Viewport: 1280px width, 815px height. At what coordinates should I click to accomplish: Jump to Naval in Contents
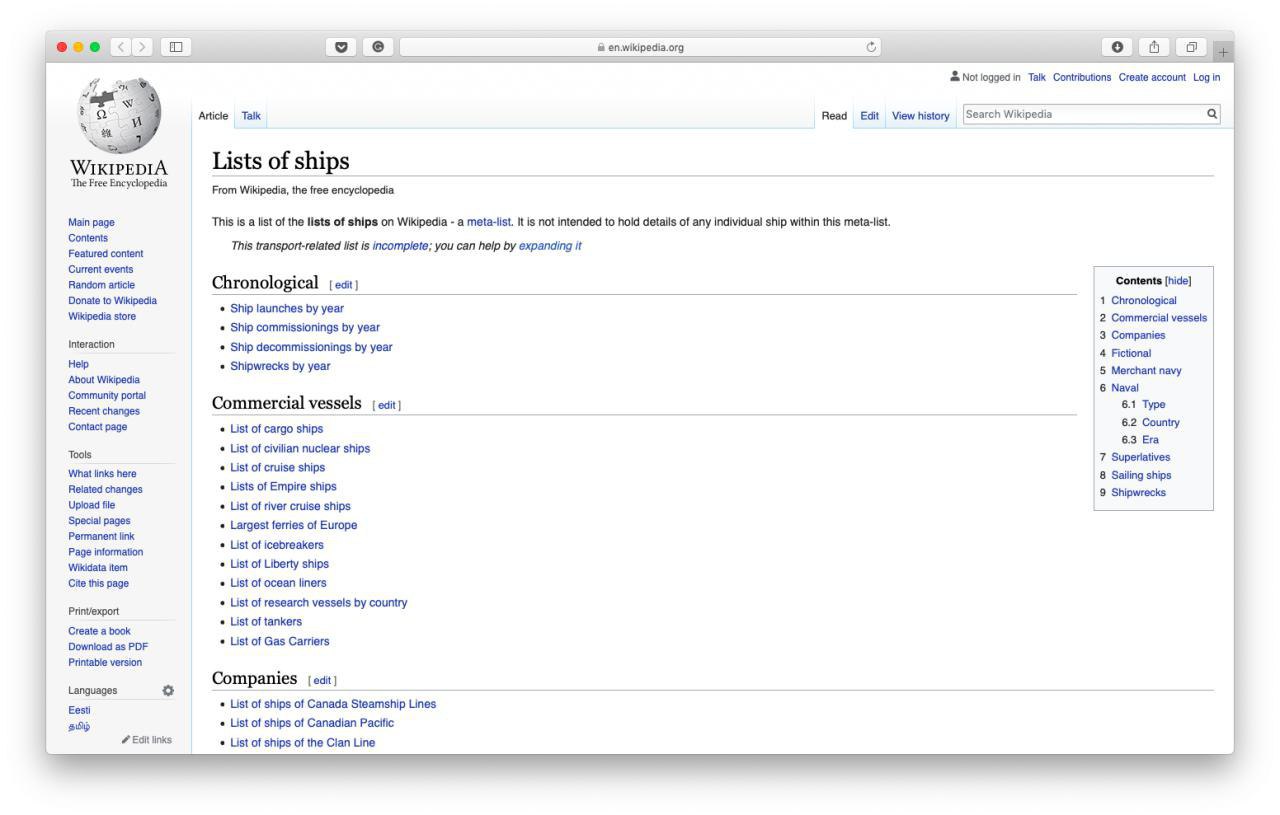(x=1125, y=387)
